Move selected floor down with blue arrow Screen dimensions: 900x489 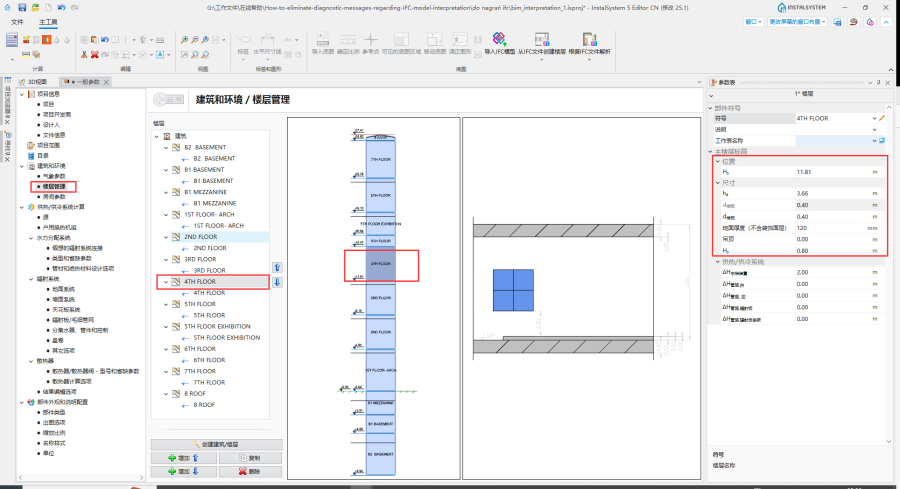(277, 282)
